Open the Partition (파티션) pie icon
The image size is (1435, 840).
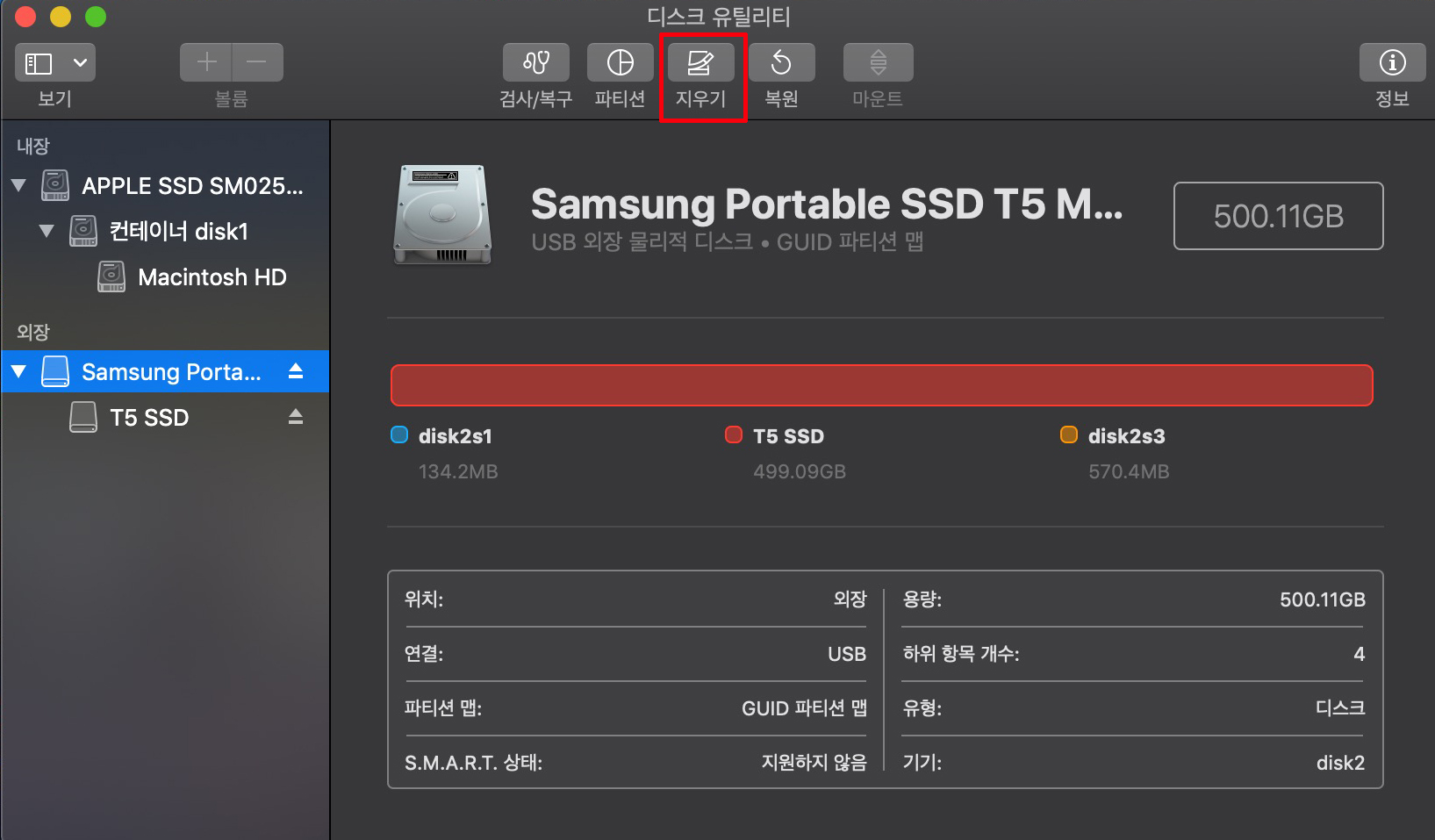[x=621, y=62]
